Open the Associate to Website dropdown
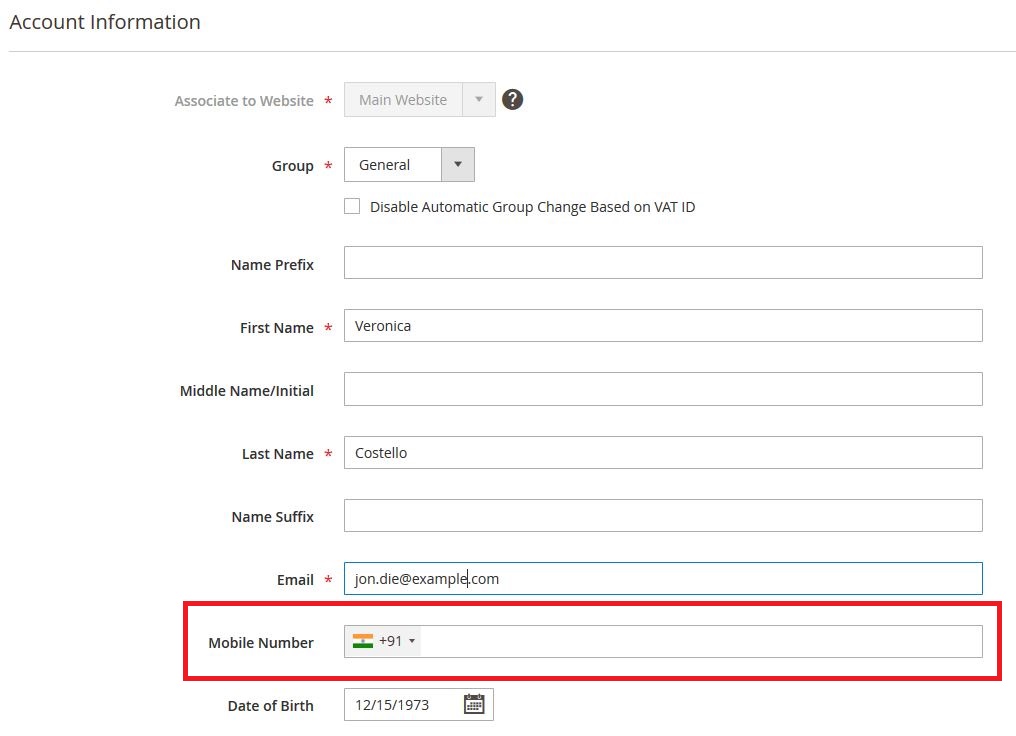 click(419, 100)
